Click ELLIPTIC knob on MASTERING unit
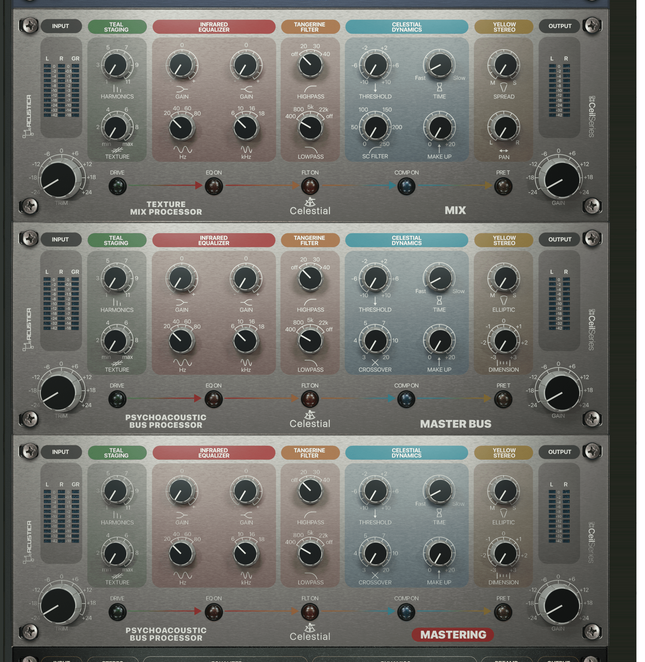The height and width of the screenshot is (662, 645). coord(504,491)
